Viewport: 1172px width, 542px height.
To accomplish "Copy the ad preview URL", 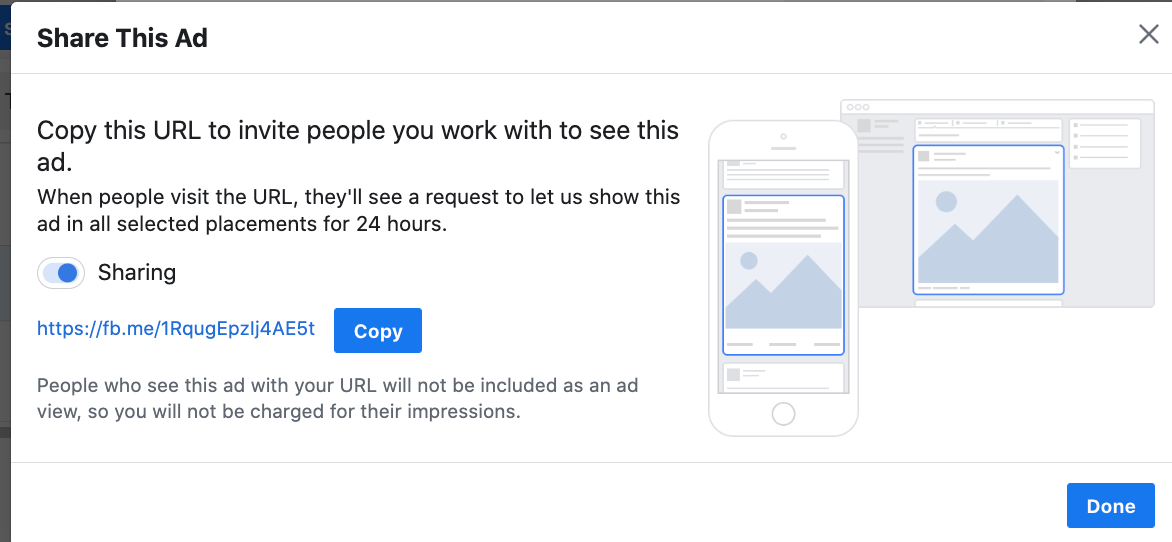I will (x=377, y=330).
